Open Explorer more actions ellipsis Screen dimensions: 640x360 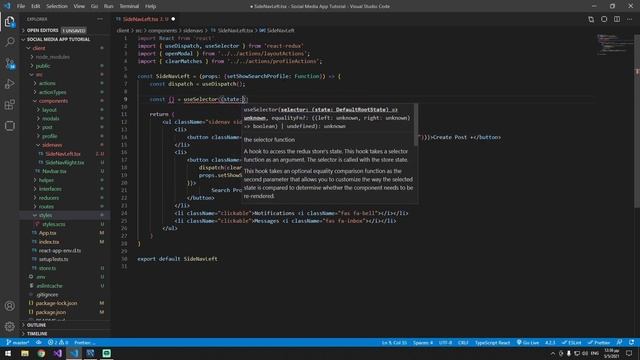tap(100, 19)
